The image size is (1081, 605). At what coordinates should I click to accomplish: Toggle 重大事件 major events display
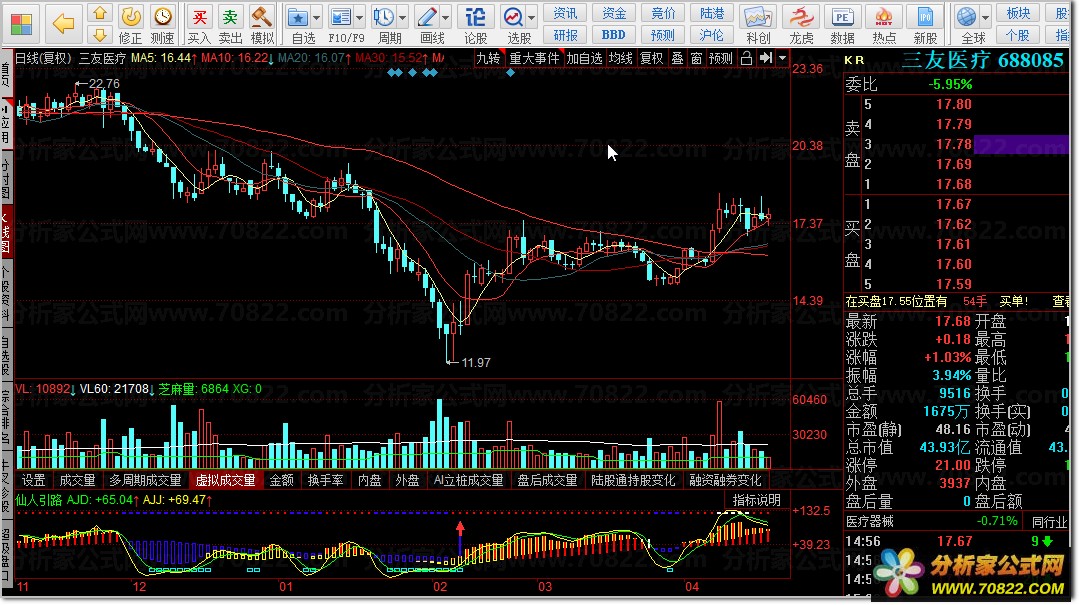point(534,59)
